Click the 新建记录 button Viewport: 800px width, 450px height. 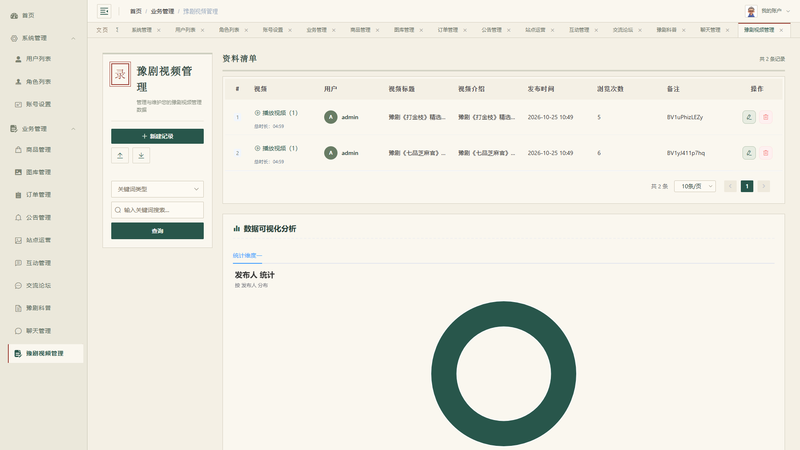pyautogui.click(x=157, y=136)
